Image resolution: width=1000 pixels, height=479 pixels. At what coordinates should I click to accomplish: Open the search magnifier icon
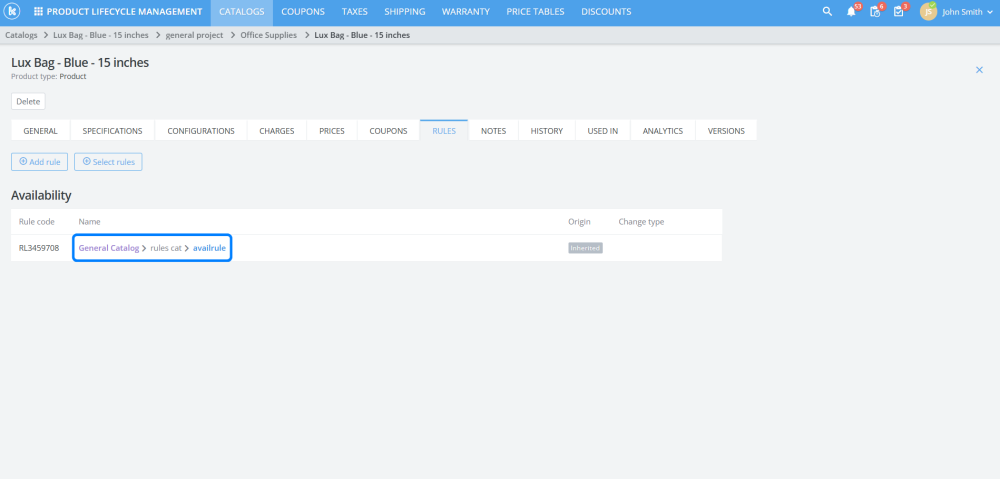coord(827,11)
